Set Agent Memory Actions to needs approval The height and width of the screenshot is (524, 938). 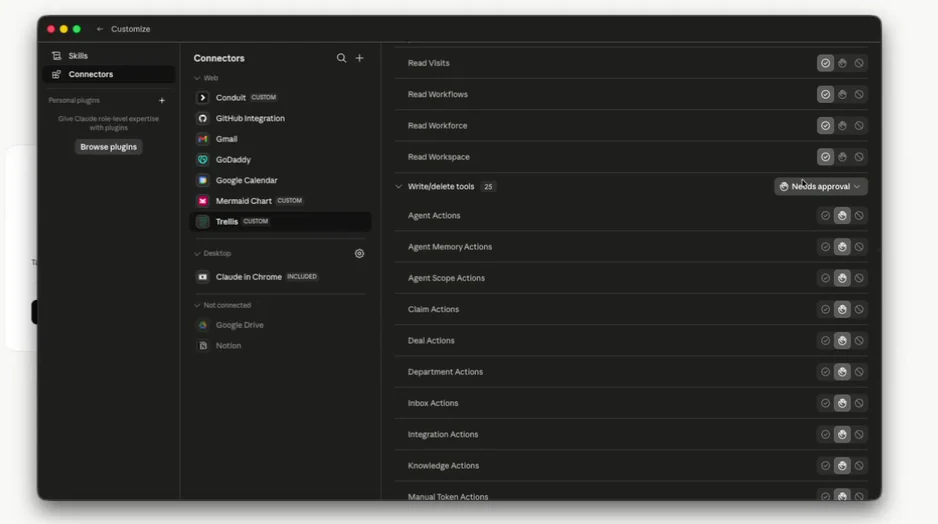842,247
